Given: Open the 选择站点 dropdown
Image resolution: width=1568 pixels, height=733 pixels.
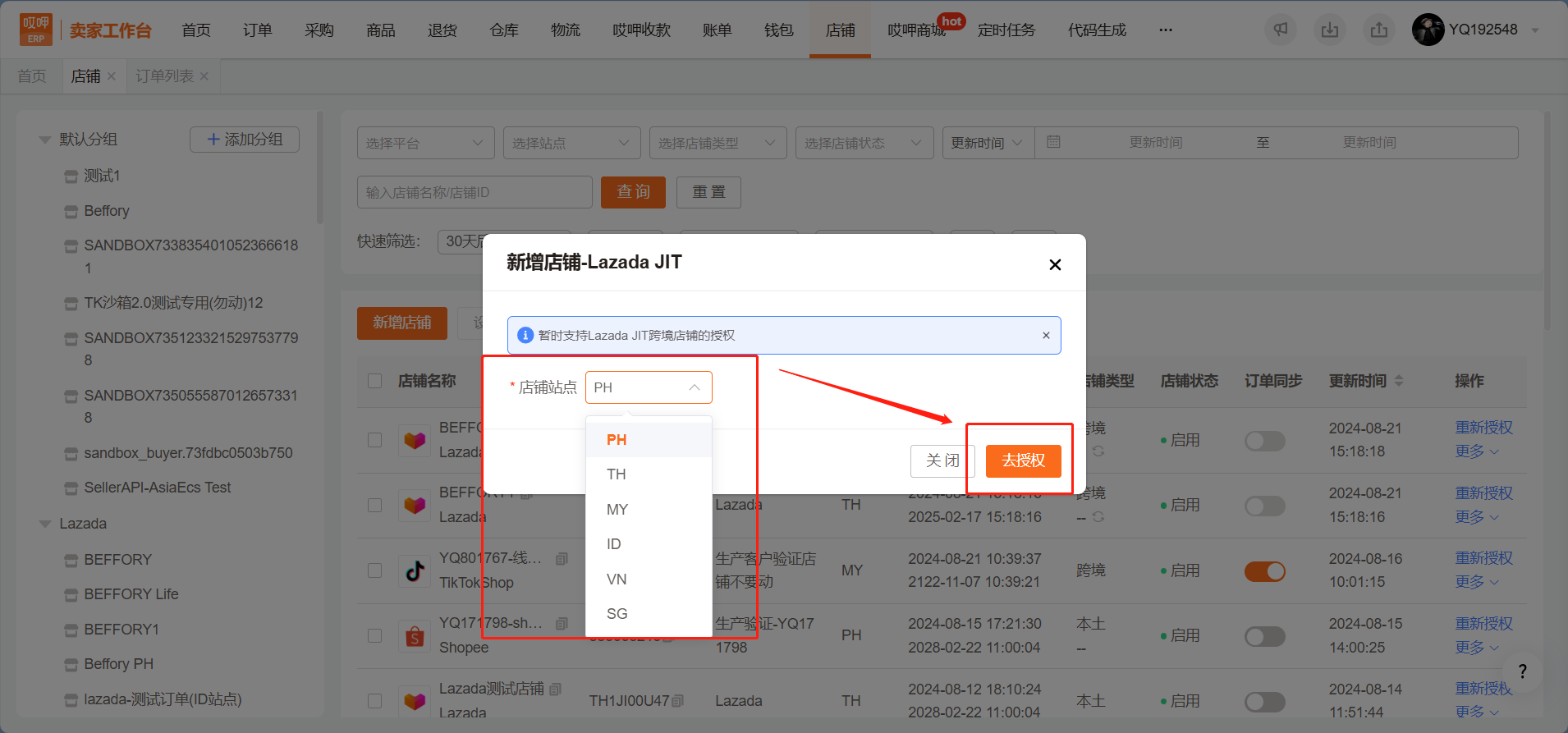Looking at the screenshot, I should tap(572, 143).
